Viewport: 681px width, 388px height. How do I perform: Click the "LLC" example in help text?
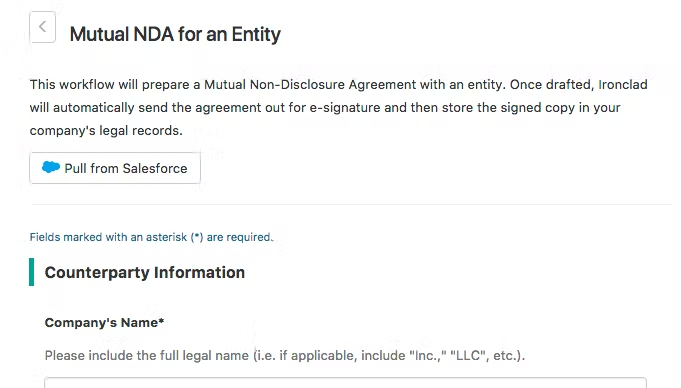(469, 355)
